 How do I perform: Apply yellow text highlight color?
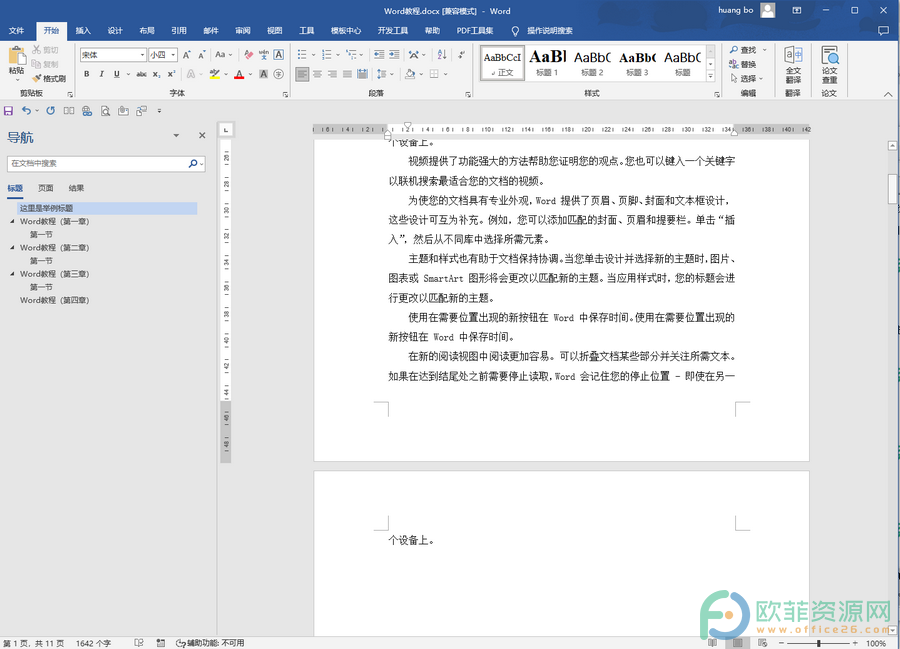pos(215,74)
